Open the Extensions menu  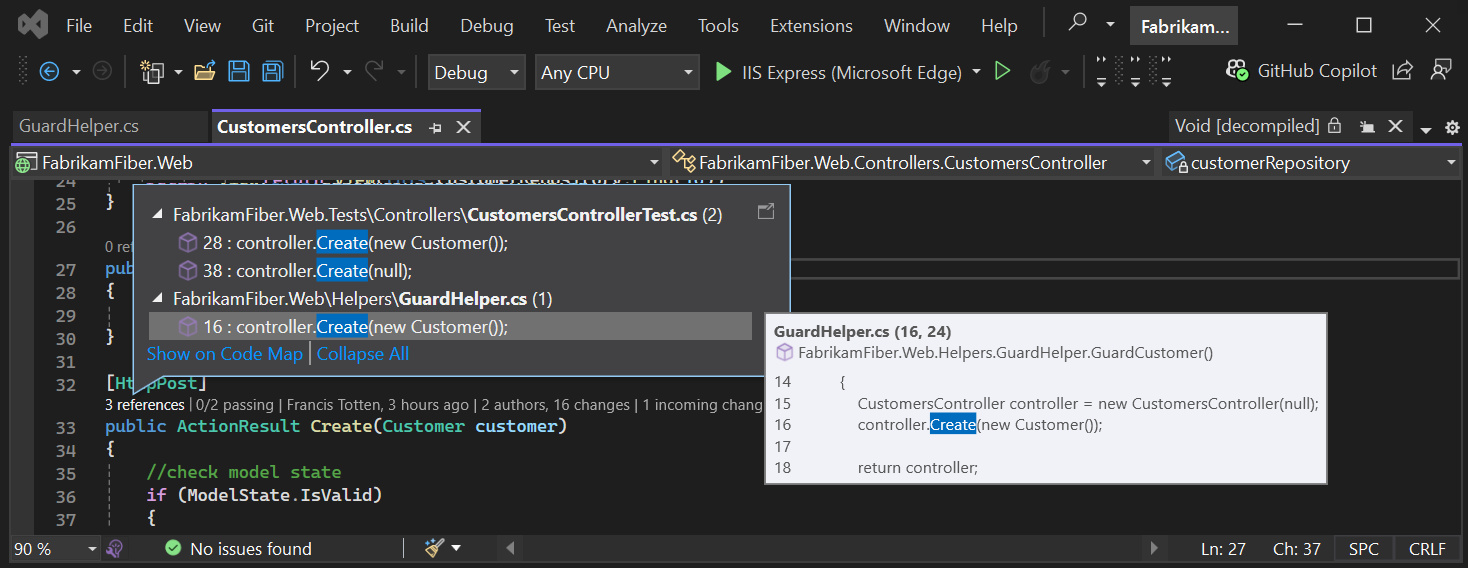tap(811, 26)
